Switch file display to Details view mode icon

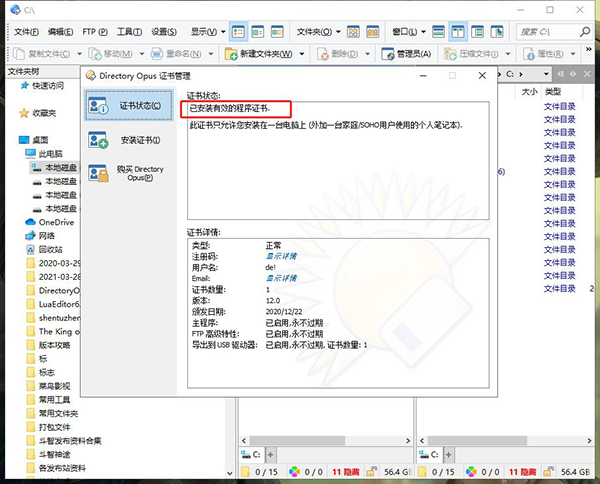click(x=238, y=32)
